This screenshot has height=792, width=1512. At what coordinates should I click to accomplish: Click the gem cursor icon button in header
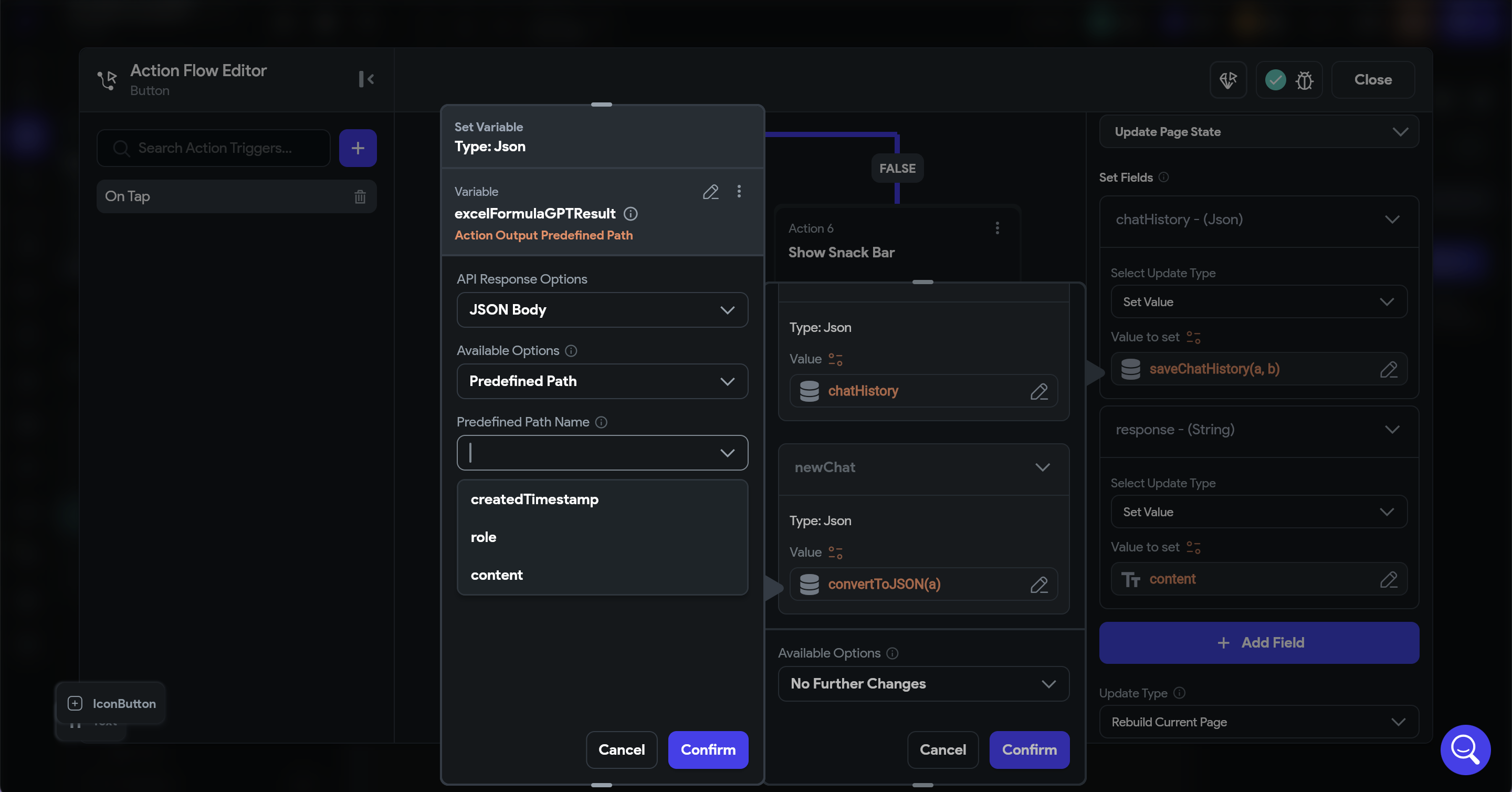(x=1228, y=80)
